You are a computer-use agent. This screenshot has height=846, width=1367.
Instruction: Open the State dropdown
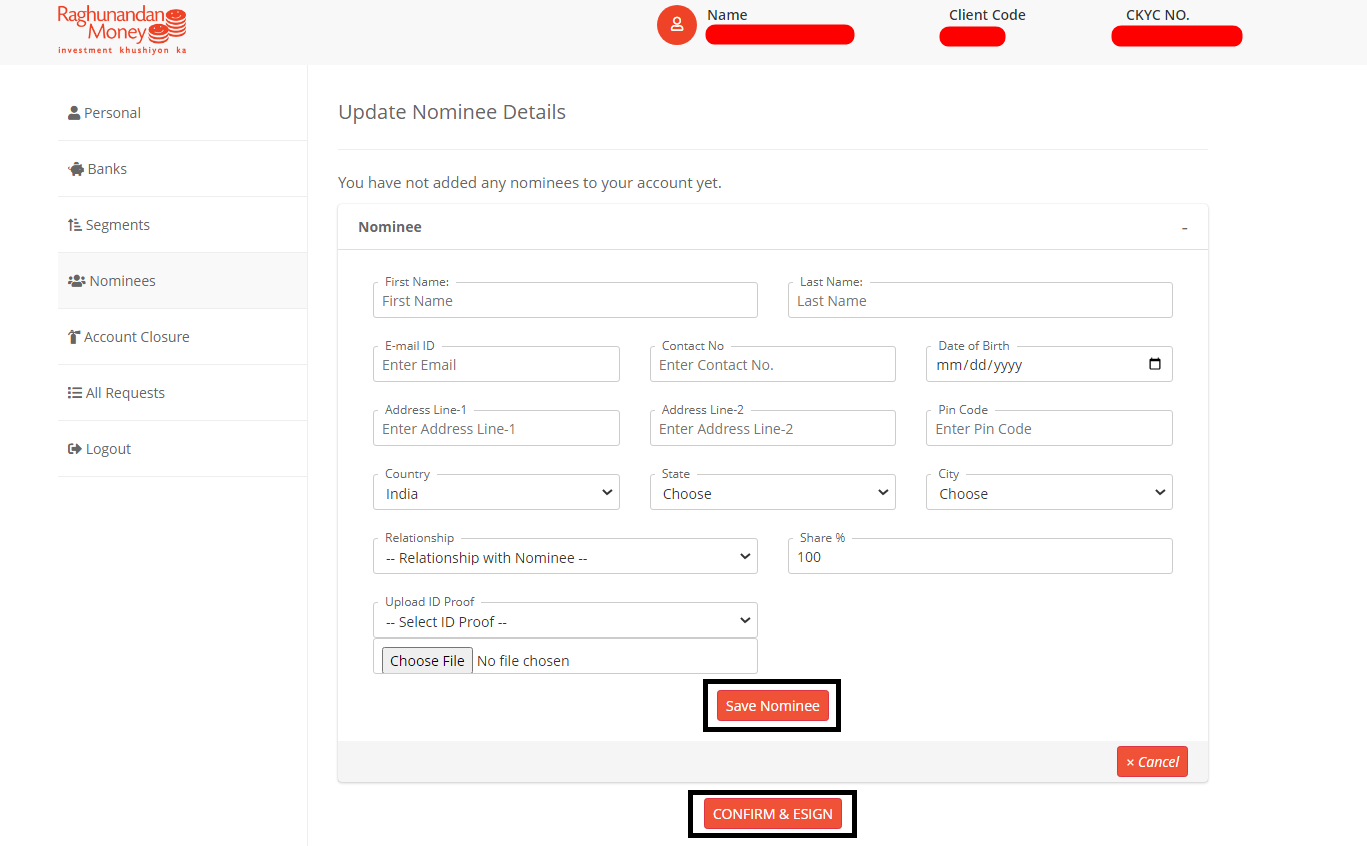click(x=773, y=492)
